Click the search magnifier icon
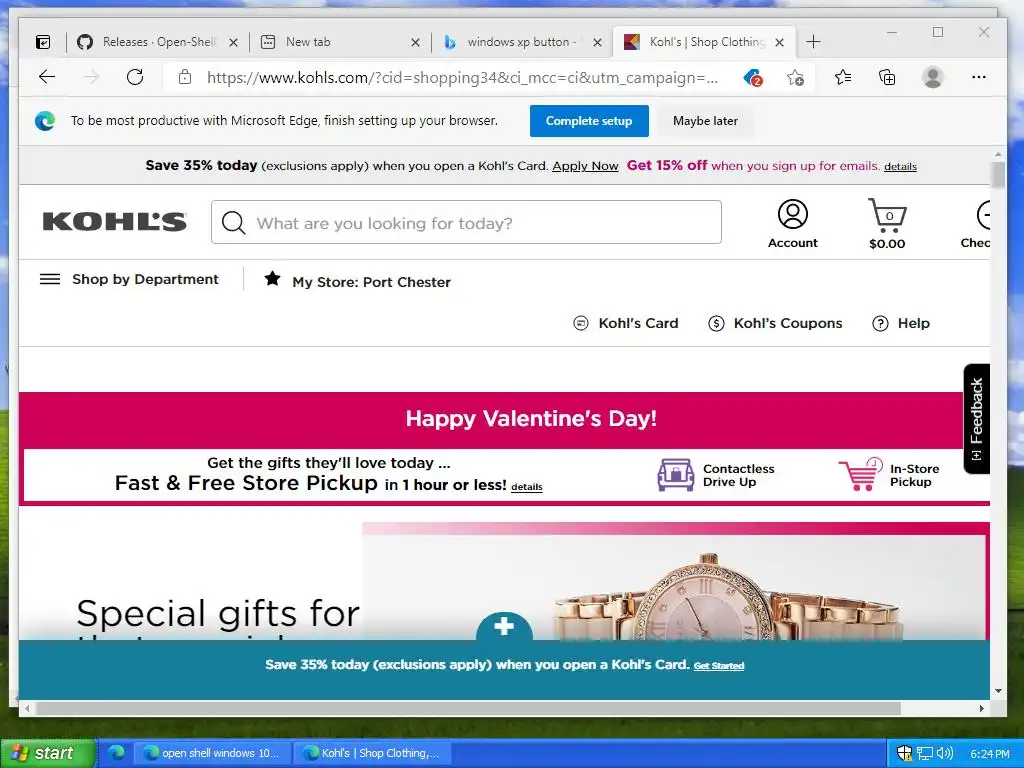The image size is (1024, 768). pyautogui.click(x=233, y=223)
